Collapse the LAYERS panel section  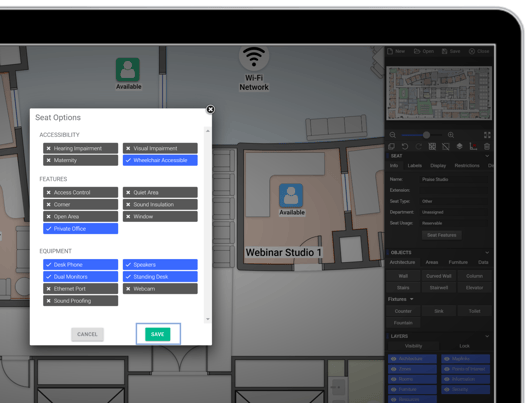487,336
